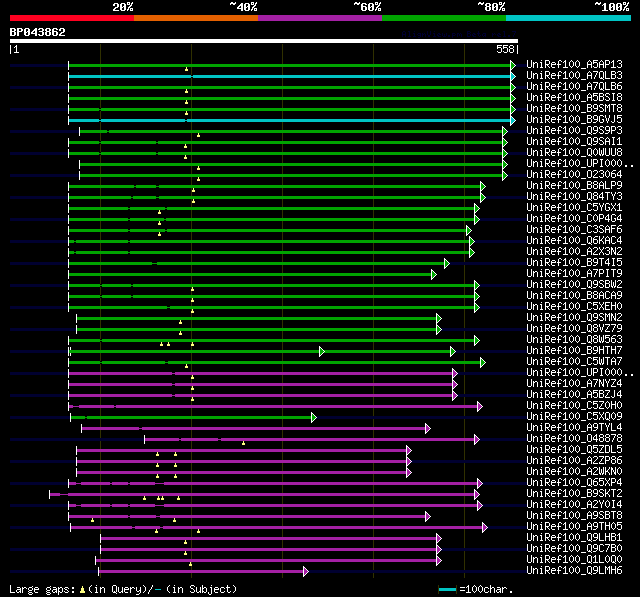Open the UniRef100_A7QLB6 hit label

tap(574, 87)
